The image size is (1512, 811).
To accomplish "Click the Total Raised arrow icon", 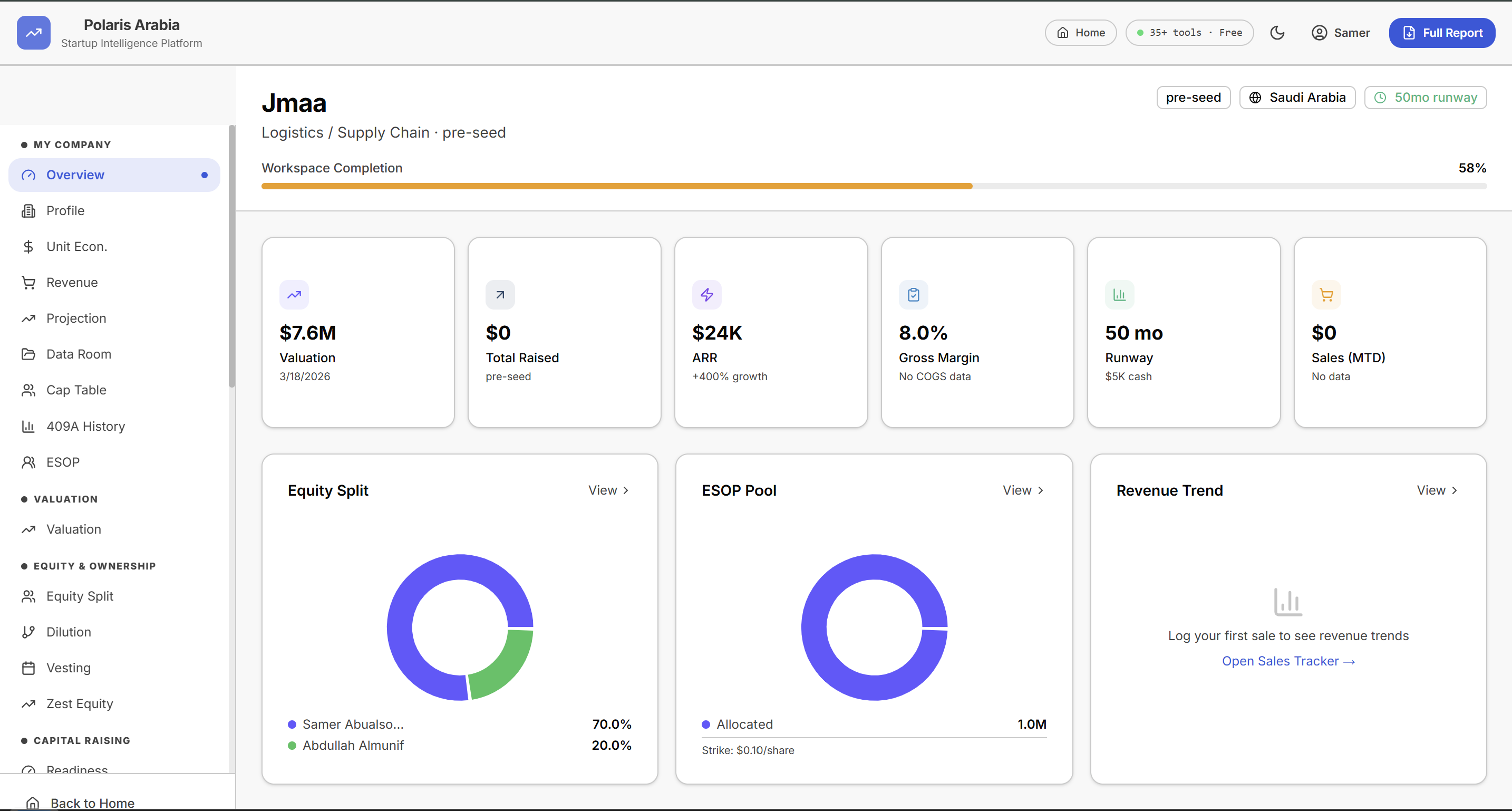I will click(x=500, y=295).
